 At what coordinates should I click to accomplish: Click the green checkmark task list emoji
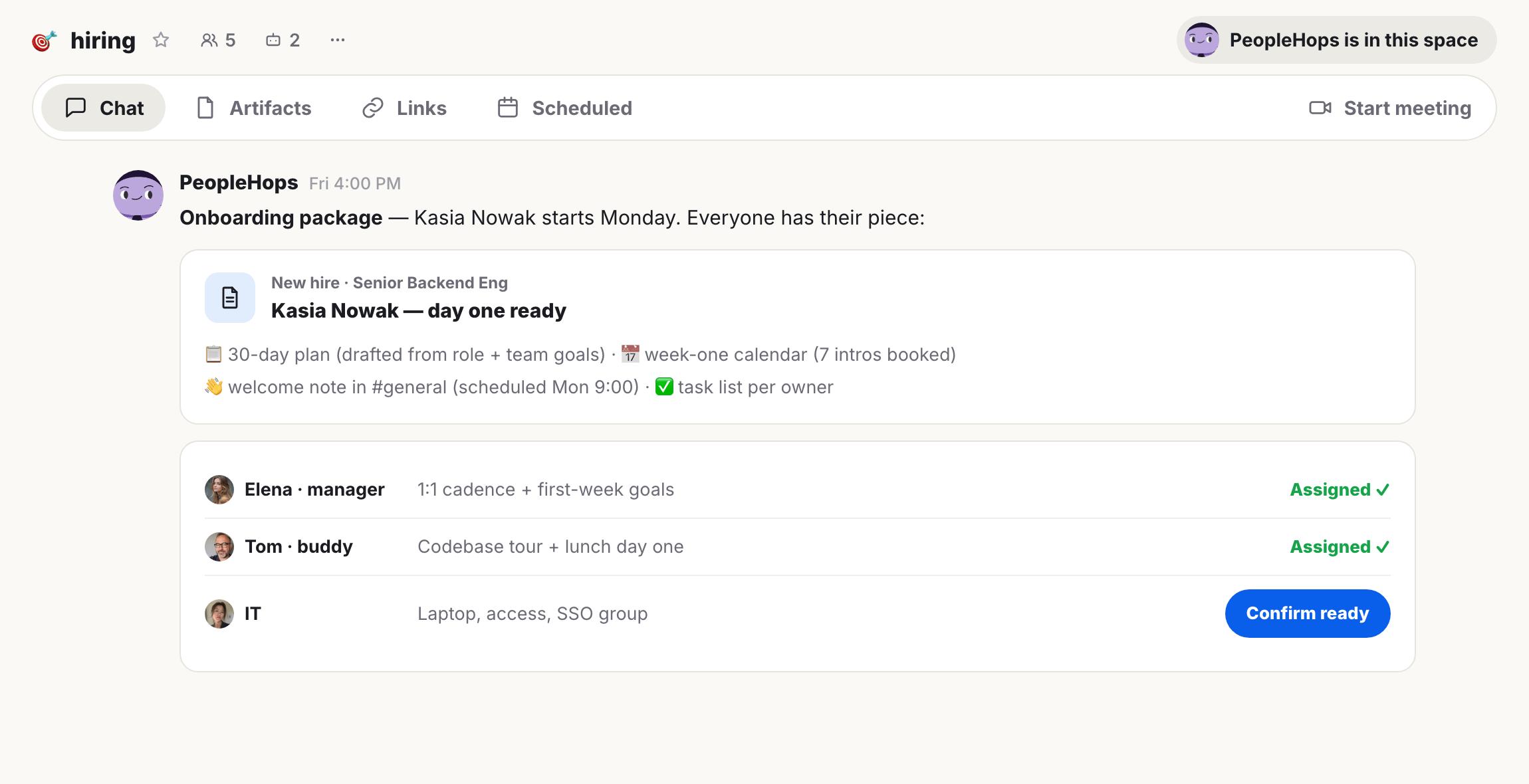664,387
